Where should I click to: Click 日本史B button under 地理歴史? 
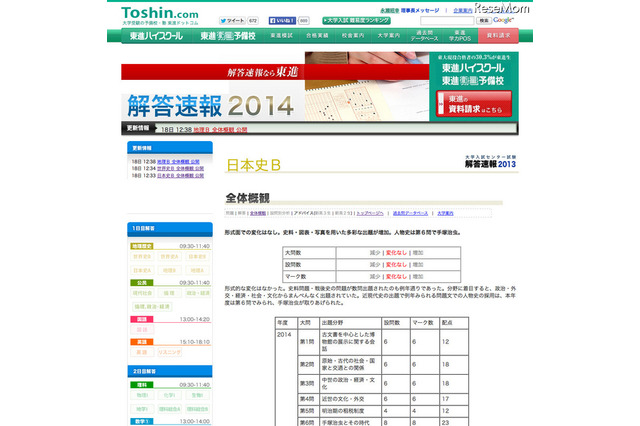click(x=197, y=257)
